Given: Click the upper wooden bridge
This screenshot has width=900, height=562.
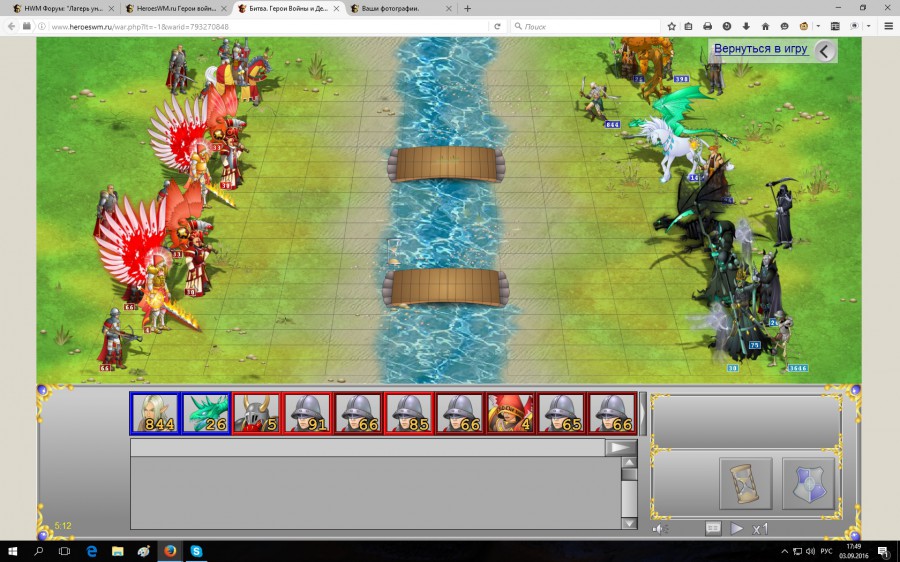Looking at the screenshot, I should click(x=446, y=164).
